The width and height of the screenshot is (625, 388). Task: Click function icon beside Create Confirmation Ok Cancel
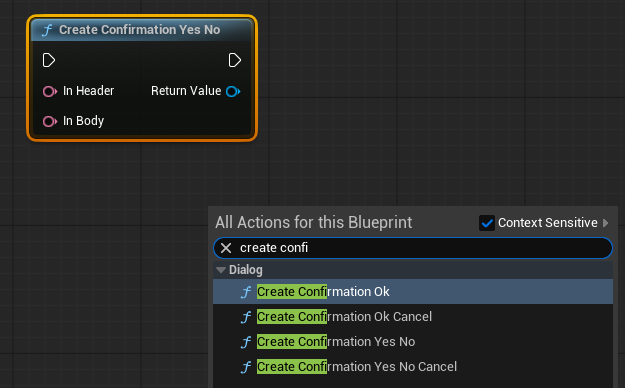tap(246, 317)
